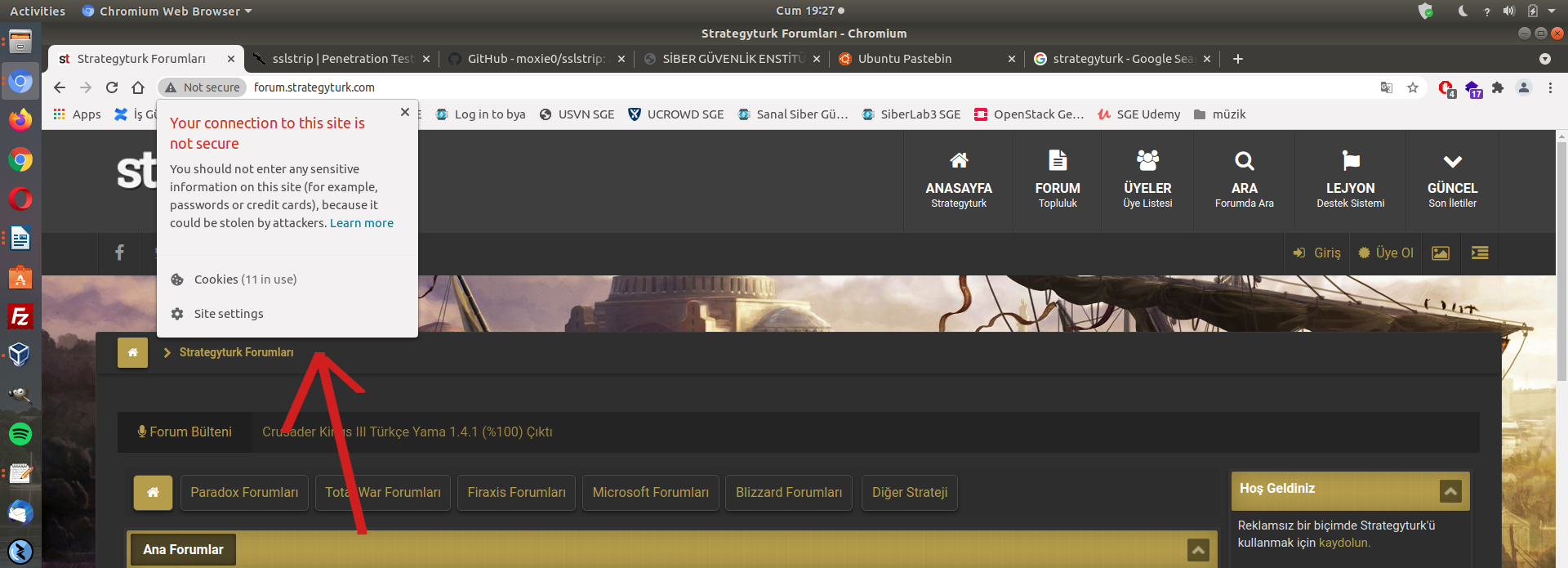1568x568 pixels.
Task: Click the address bar URL field
Action: click(808, 87)
